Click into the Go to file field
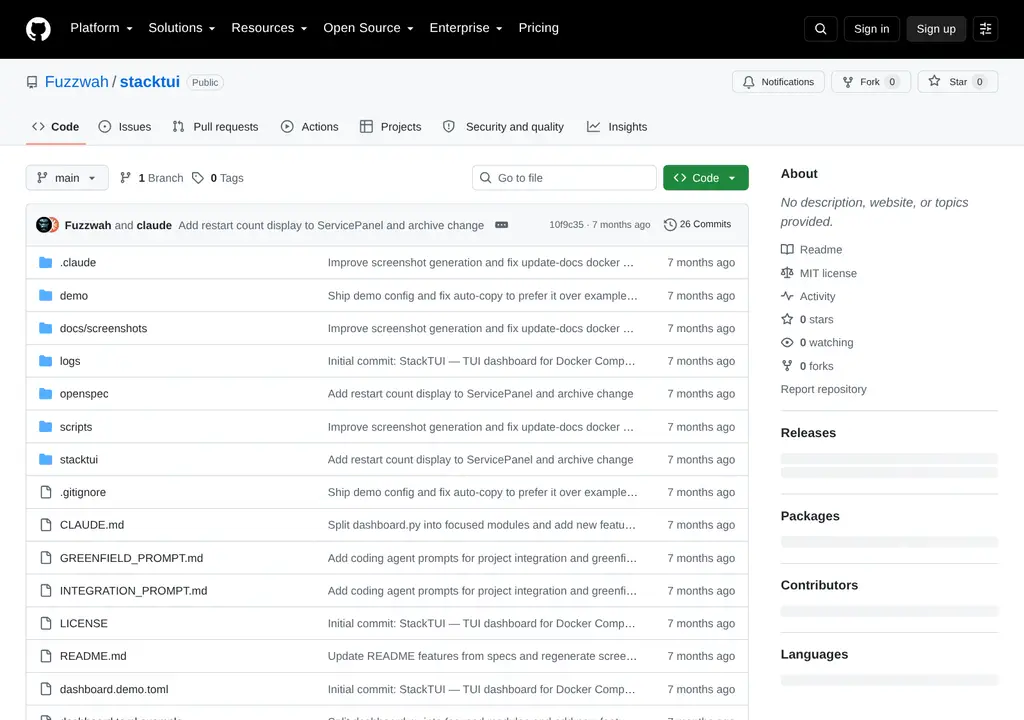 pyautogui.click(x=564, y=178)
